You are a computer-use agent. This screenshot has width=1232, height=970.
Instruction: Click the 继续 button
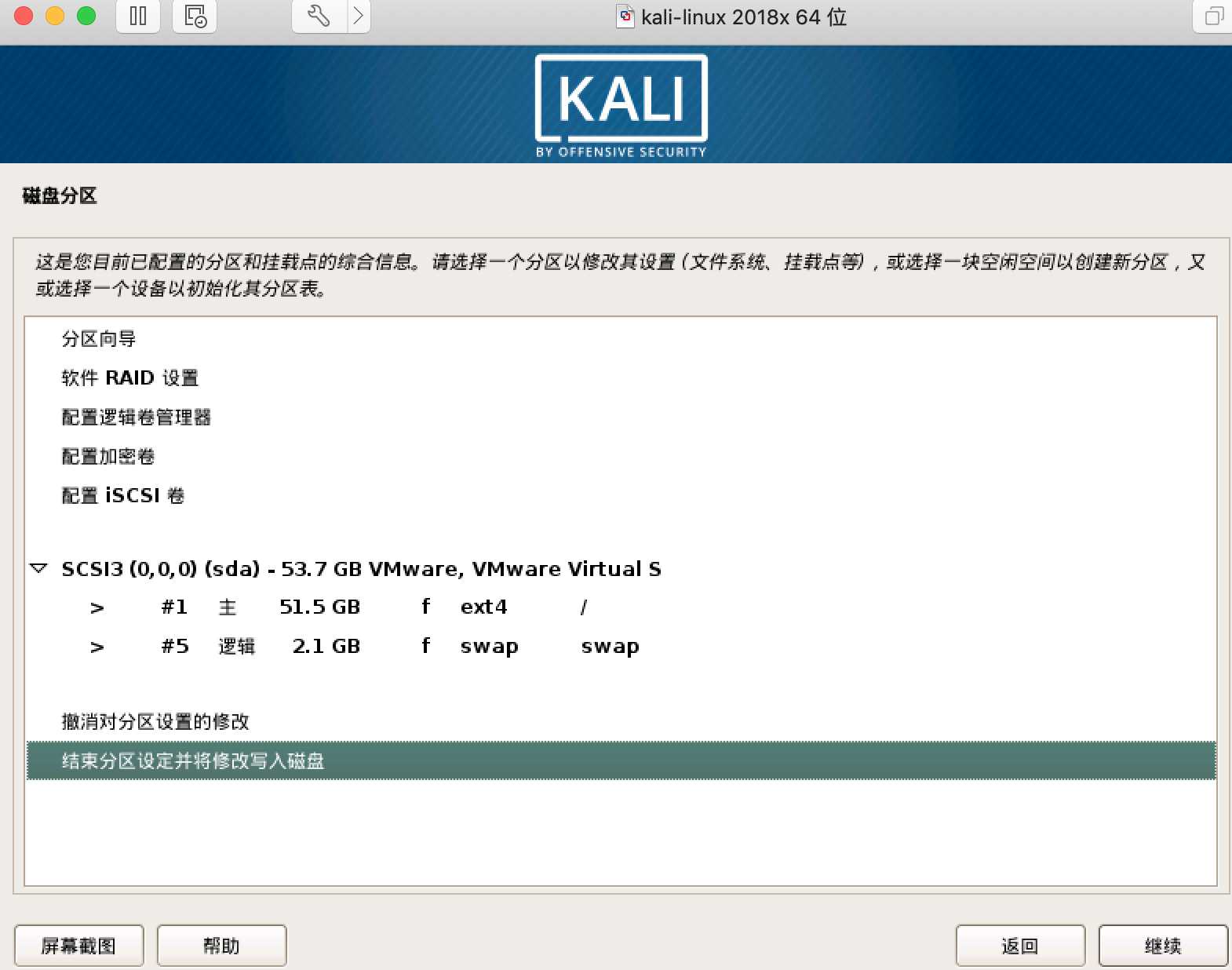click(1163, 946)
